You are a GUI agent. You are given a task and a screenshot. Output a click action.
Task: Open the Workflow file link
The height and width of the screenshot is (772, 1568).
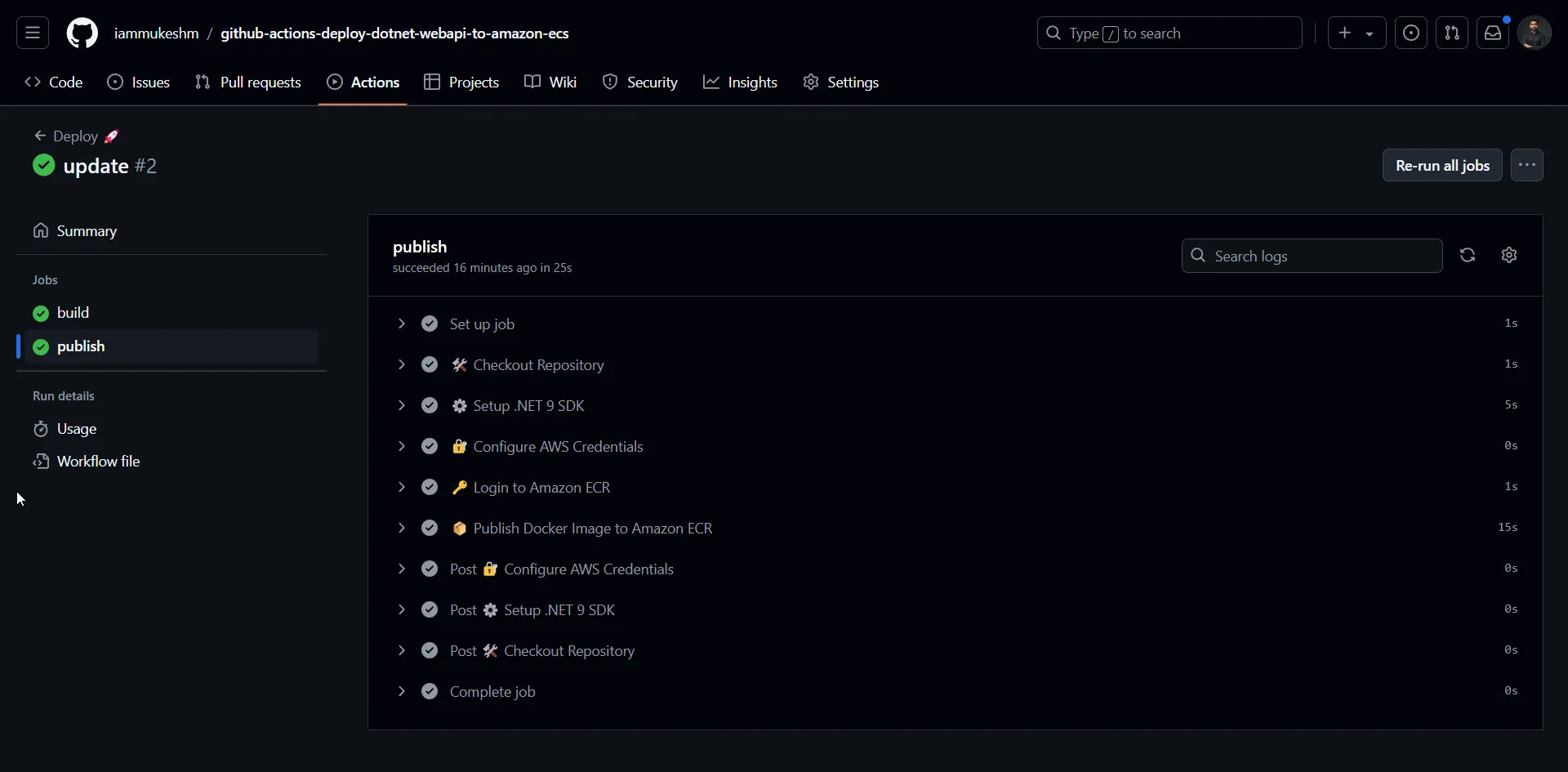click(98, 462)
